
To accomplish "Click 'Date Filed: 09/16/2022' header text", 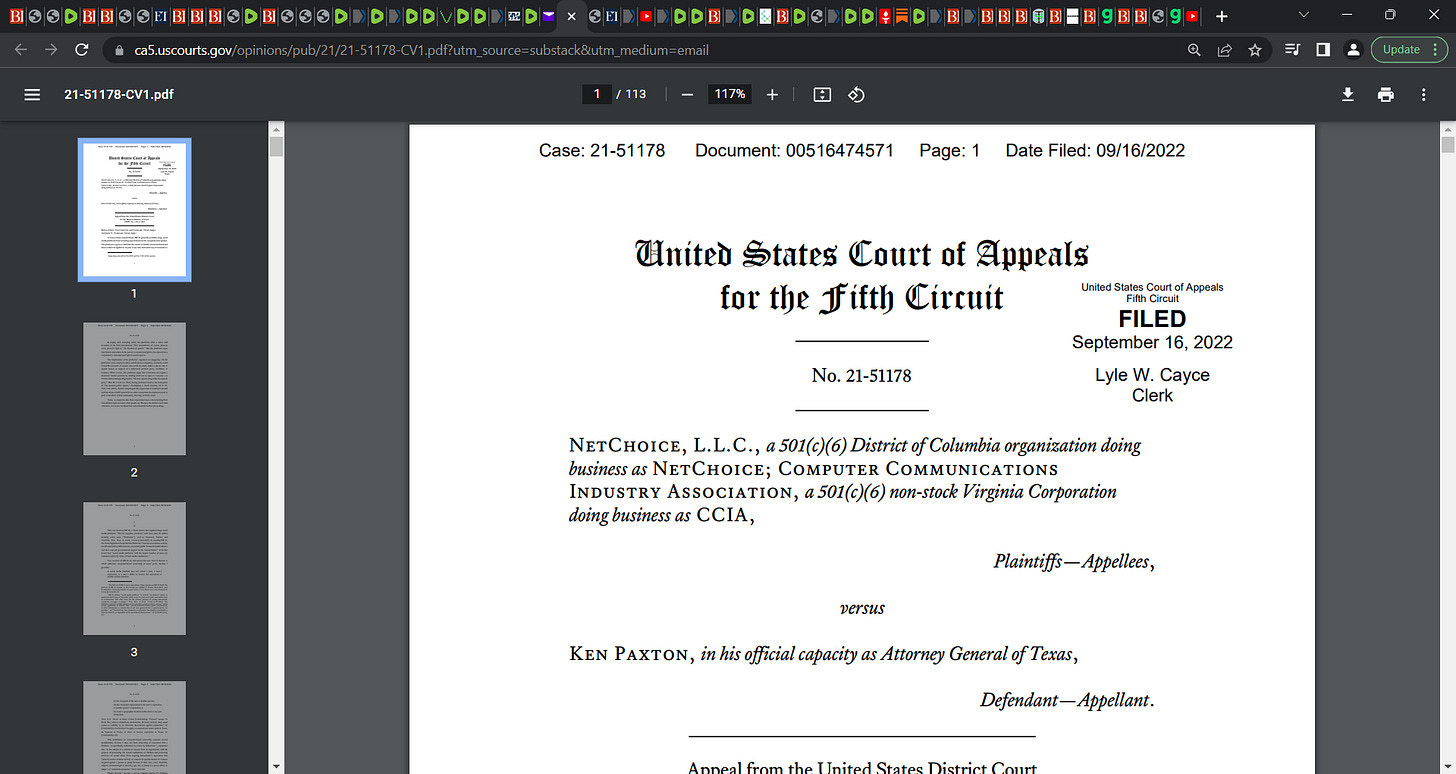I will click(x=1095, y=151).
